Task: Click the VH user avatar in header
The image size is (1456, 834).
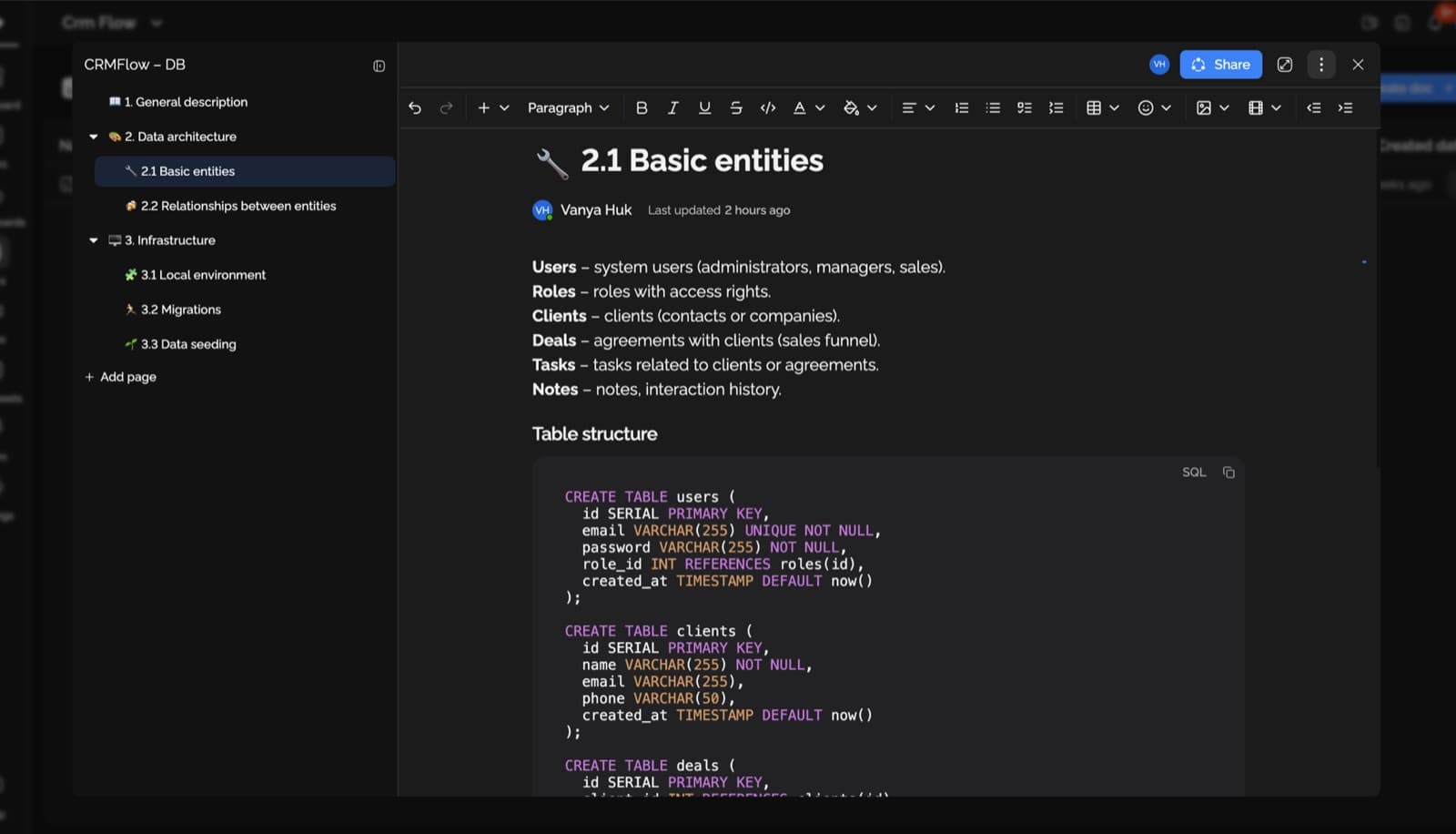Action: 1158,64
